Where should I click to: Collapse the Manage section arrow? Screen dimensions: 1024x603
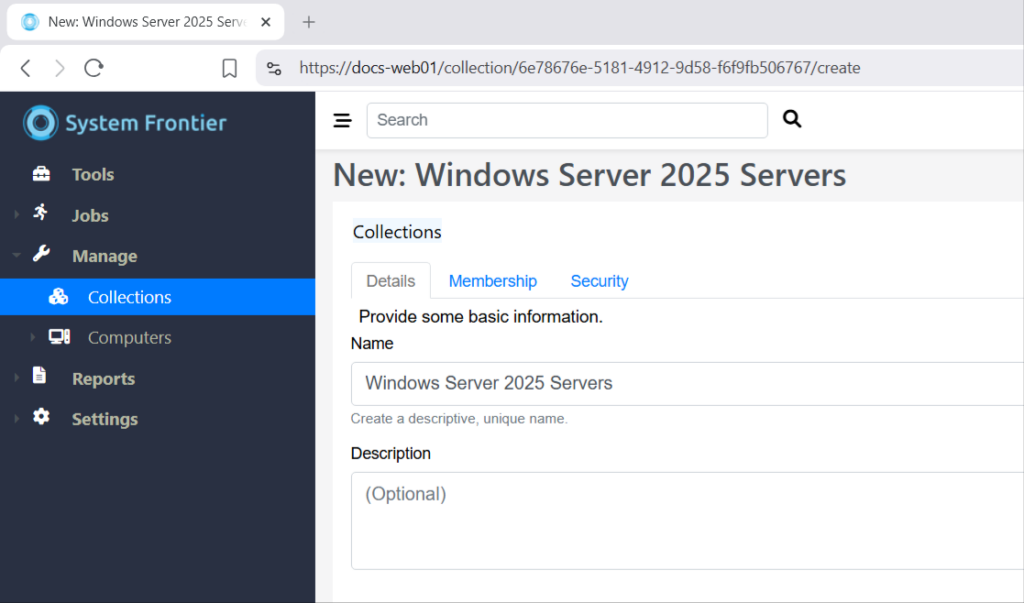click(16, 256)
